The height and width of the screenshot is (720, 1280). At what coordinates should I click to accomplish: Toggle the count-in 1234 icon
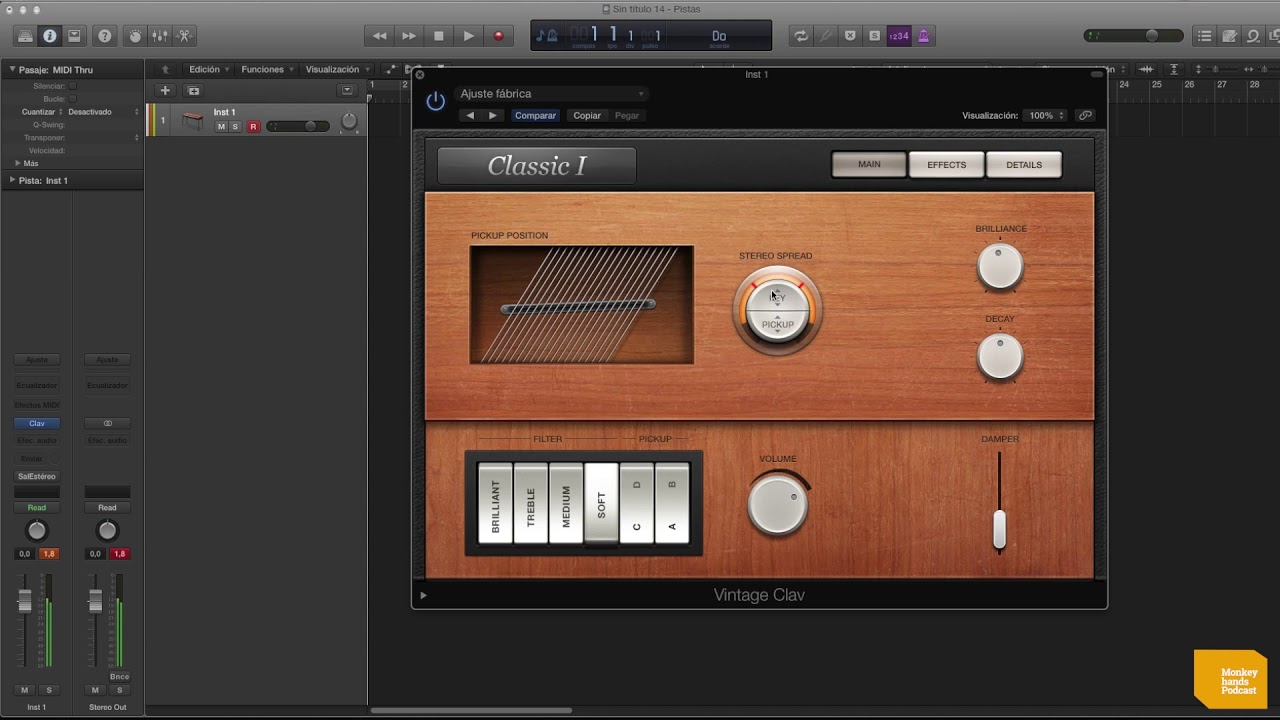(899, 36)
